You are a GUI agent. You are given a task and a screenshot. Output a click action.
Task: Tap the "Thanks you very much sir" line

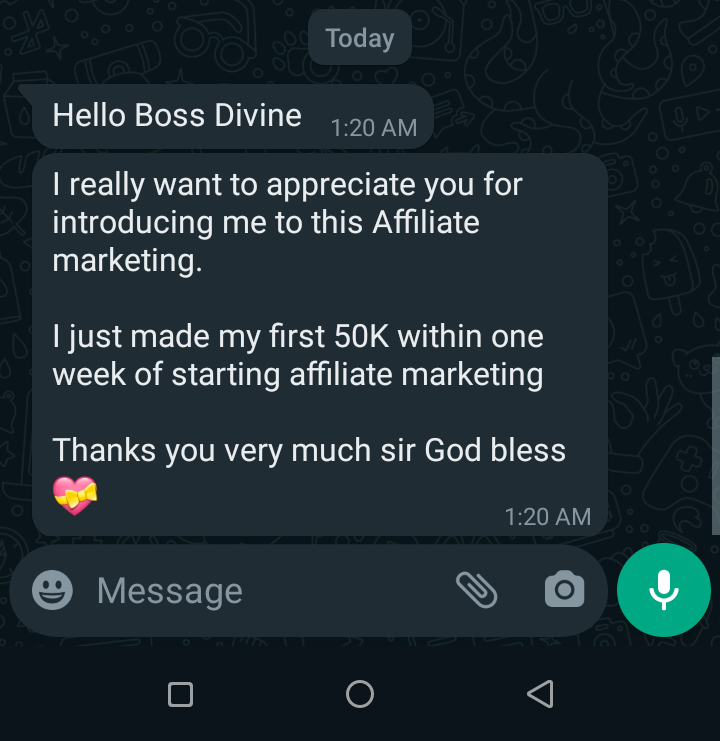(x=309, y=451)
